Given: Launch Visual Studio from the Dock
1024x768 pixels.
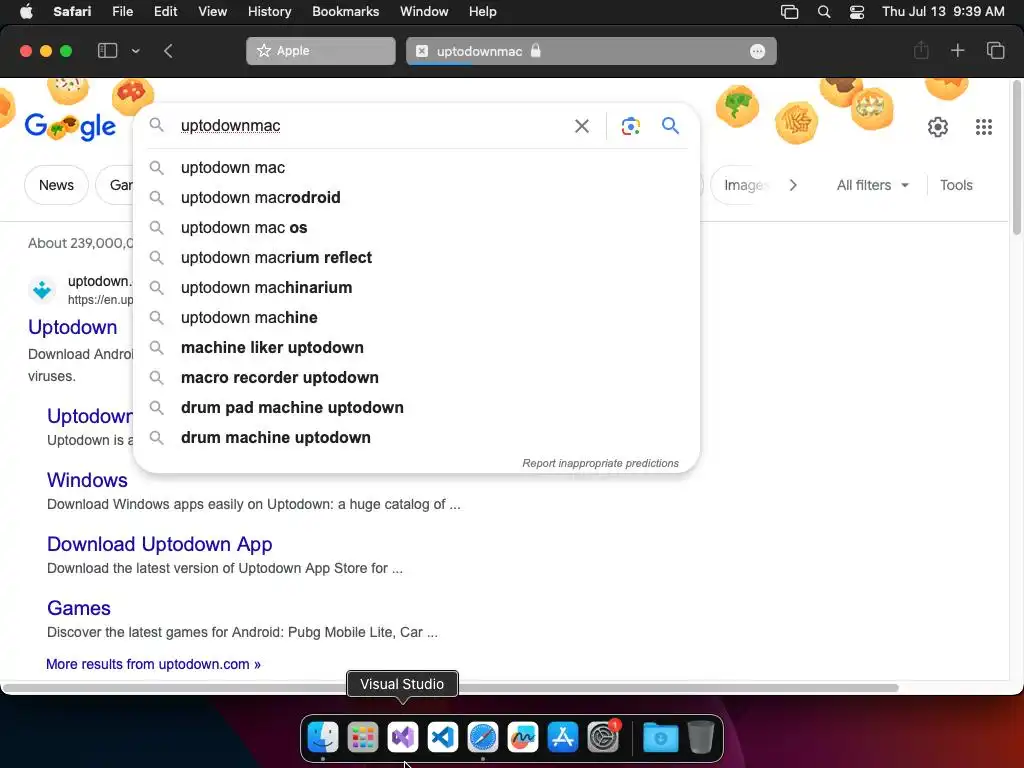Looking at the screenshot, I should (x=403, y=737).
